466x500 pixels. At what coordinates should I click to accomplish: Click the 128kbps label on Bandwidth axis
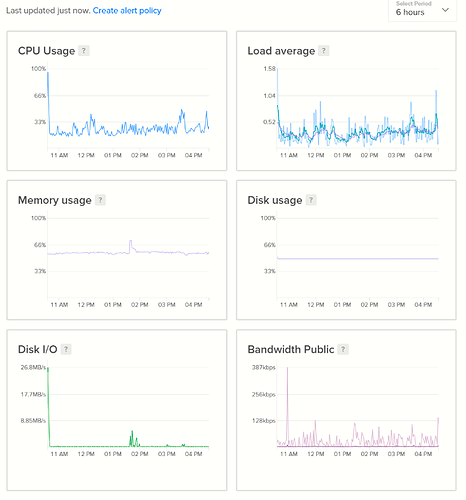tap(263, 421)
